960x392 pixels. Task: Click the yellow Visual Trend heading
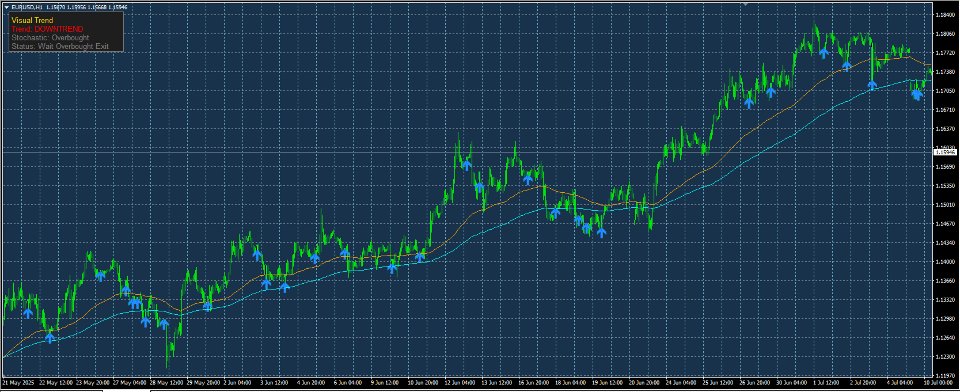(x=32, y=20)
